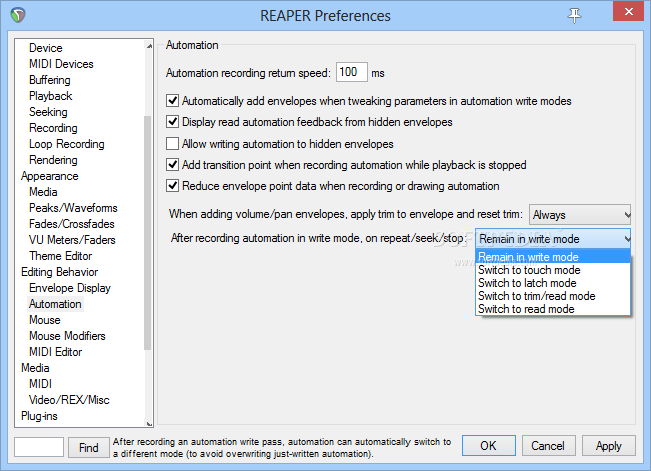Uncheck display read automation feedback from hidden envelopes
Image resolution: width=651 pixels, height=471 pixels.
(172, 122)
